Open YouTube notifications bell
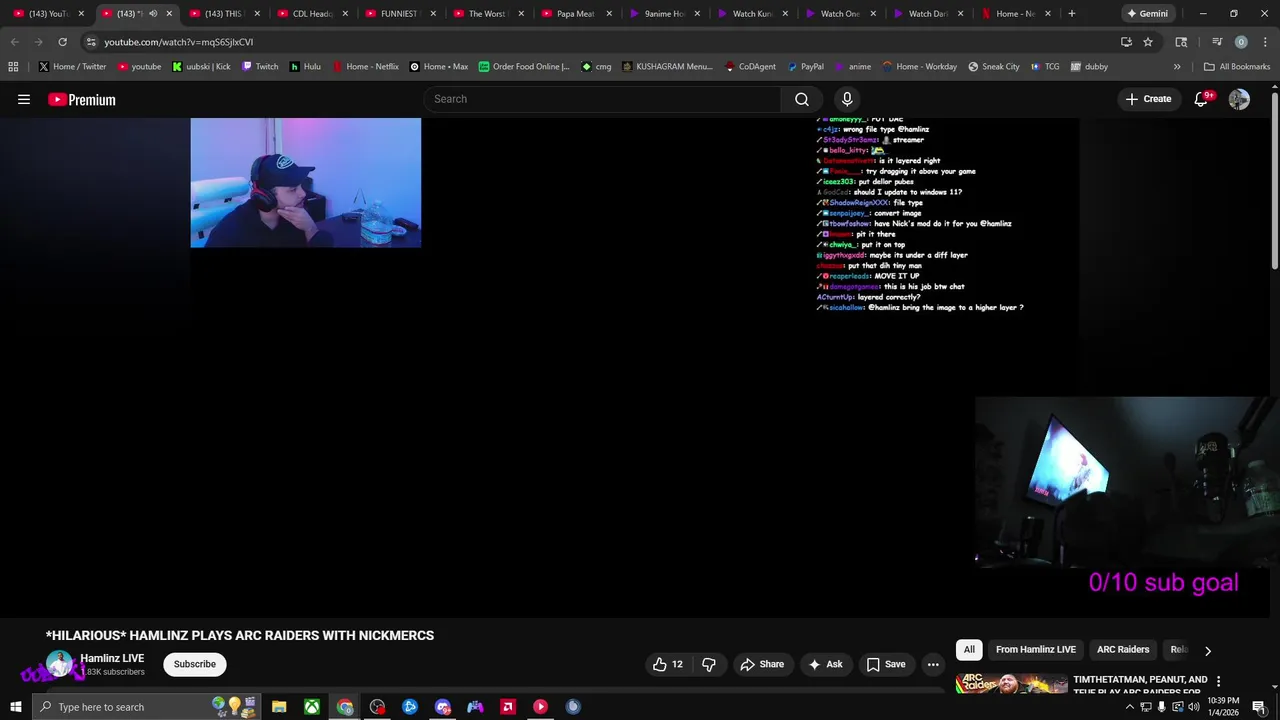The width and height of the screenshot is (1280, 720). tap(1202, 99)
